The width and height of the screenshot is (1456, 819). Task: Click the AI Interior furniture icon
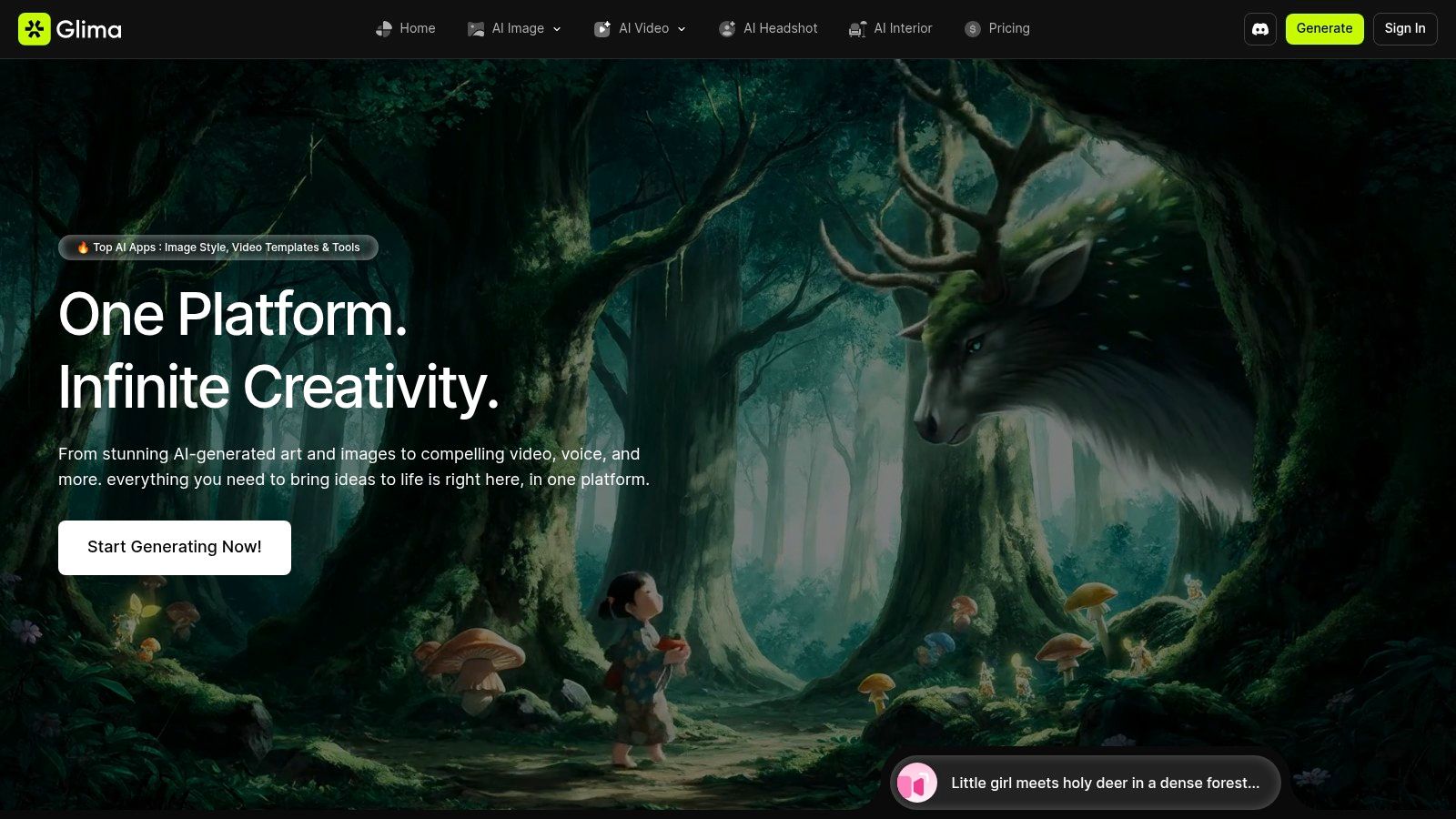[857, 29]
